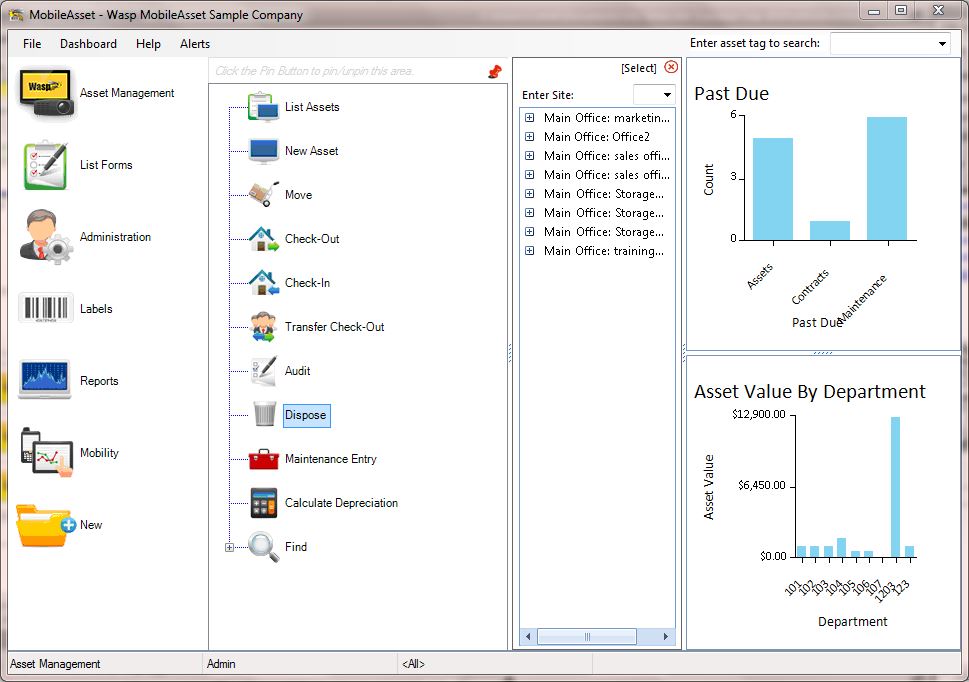Image resolution: width=969 pixels, height=682 pixels.
Task: Click the Maintenance bar in Past Due chart
Action: (887, 178)
